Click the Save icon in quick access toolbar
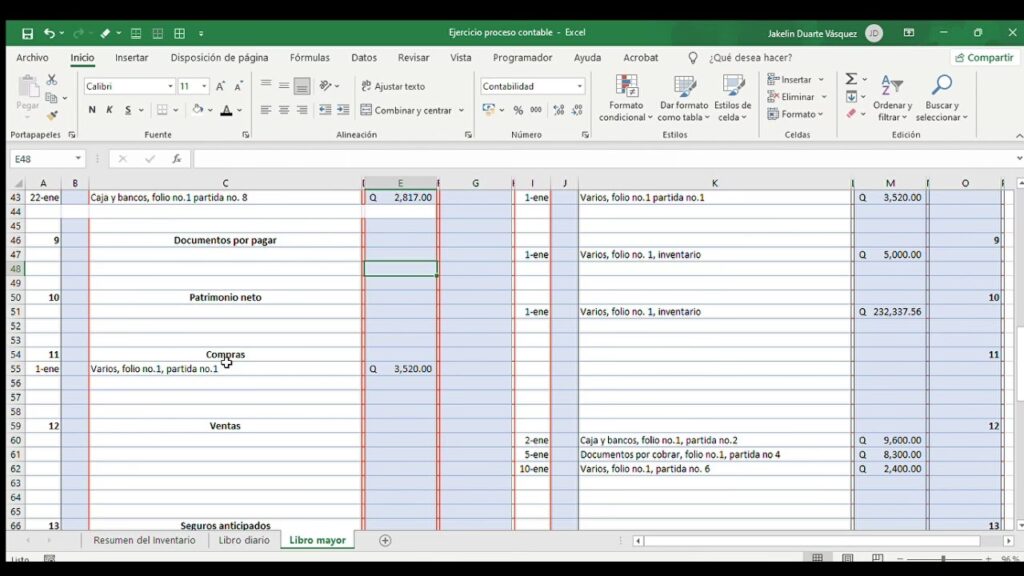 coord(27,33)
